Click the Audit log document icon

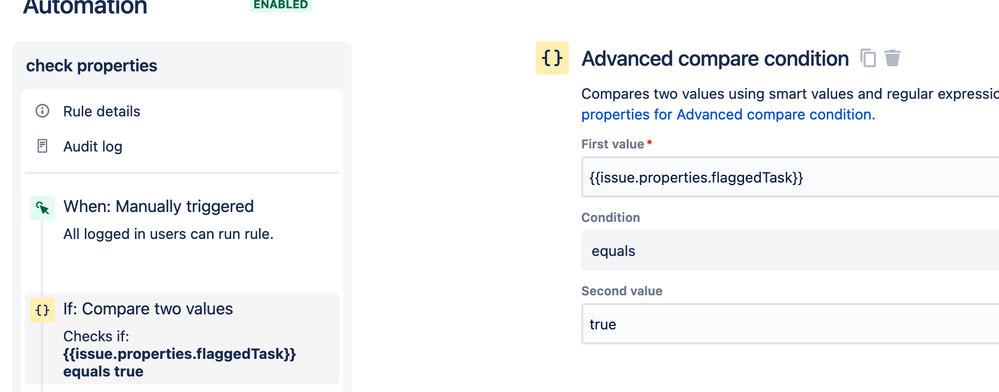42,147
